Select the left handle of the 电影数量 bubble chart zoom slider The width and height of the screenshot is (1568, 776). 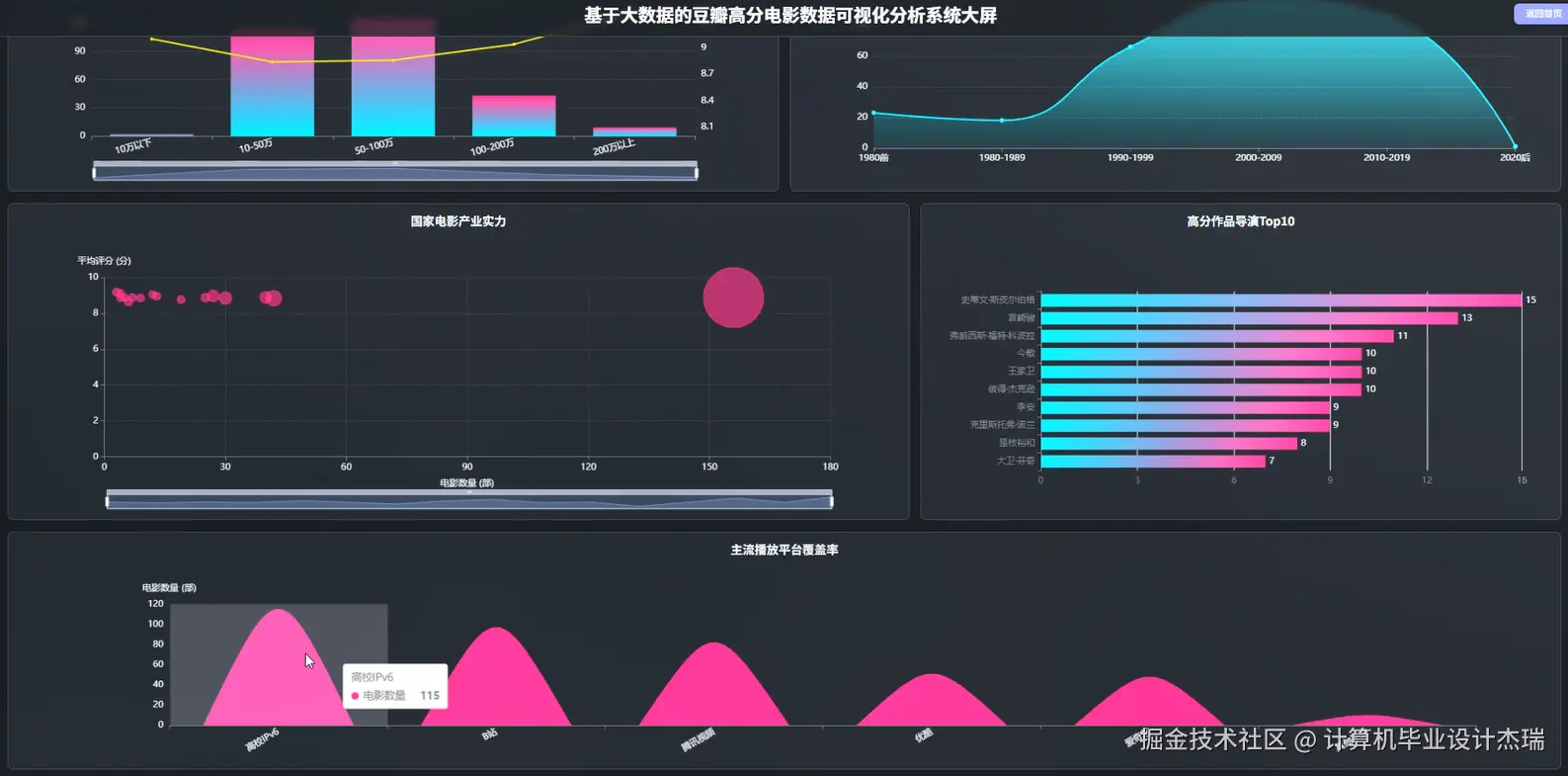tap(108, 501)
